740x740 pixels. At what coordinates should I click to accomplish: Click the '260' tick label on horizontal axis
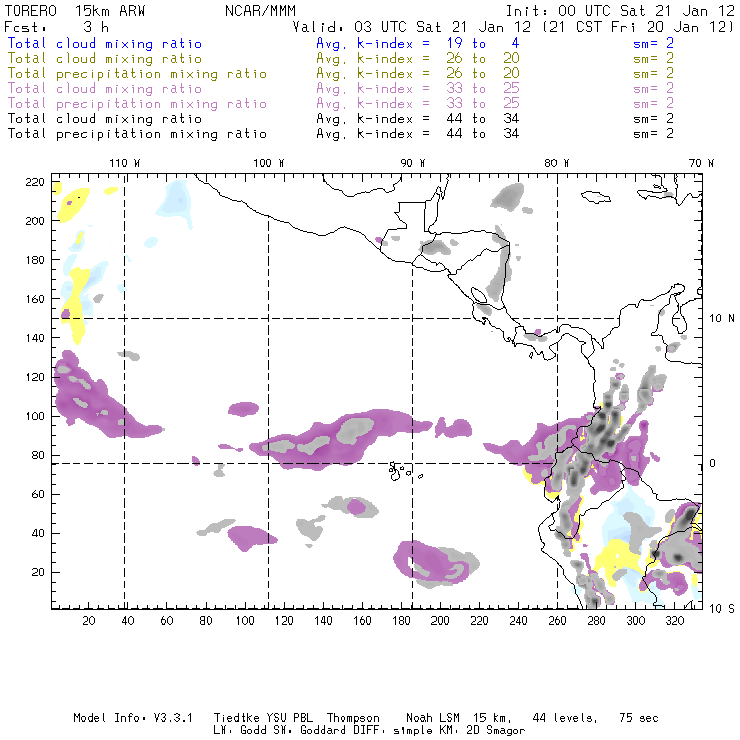557,621
